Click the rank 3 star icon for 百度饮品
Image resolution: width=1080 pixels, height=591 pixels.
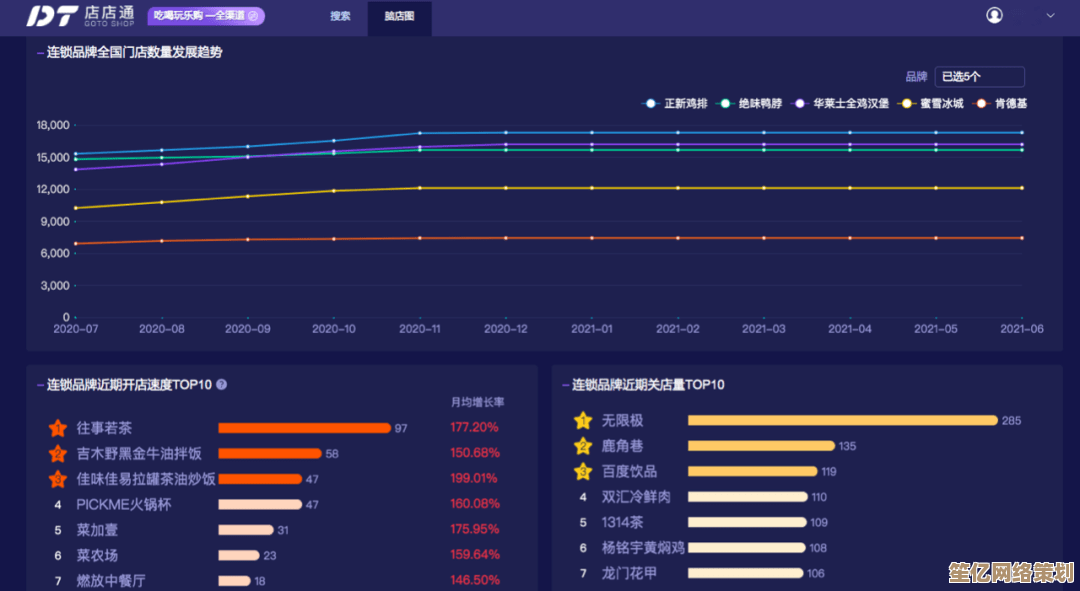(x=583, y=471)
